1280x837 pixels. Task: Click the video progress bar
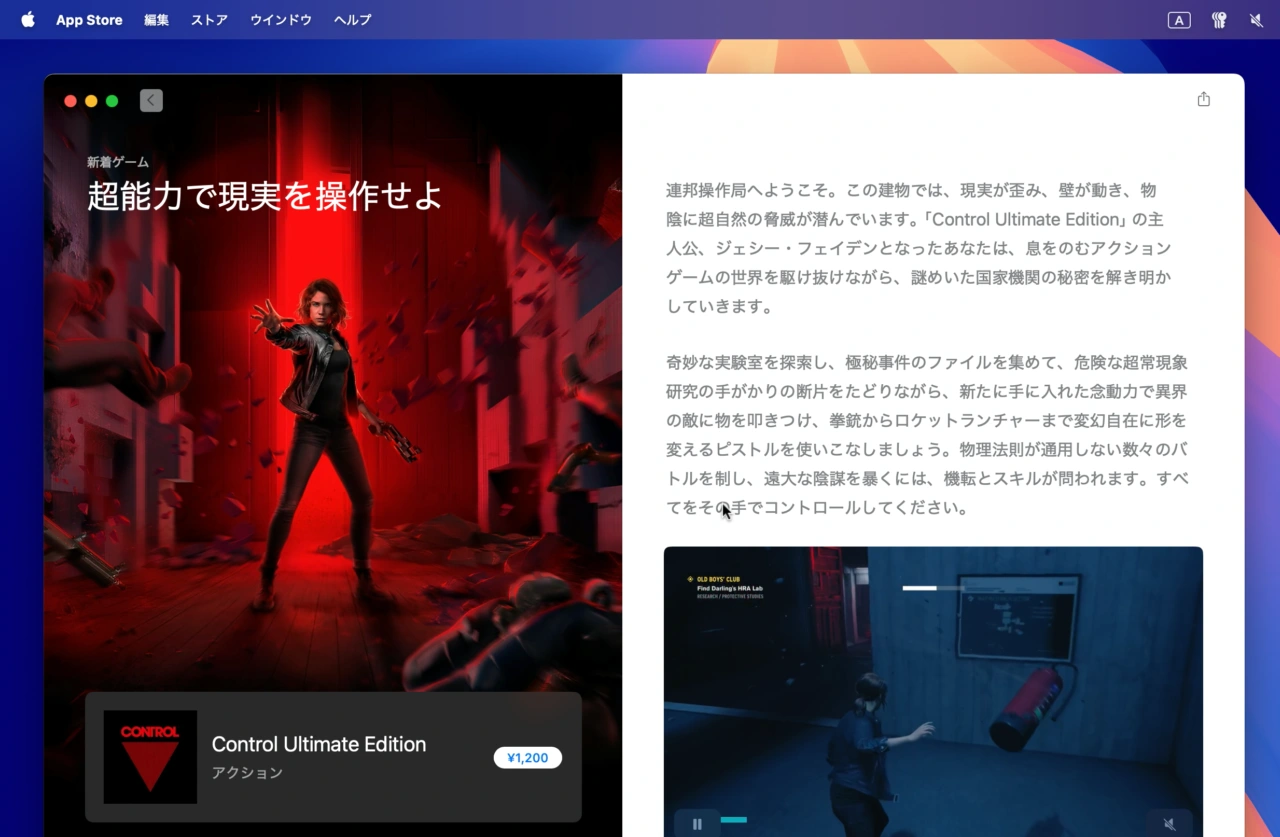click(734, 820)
